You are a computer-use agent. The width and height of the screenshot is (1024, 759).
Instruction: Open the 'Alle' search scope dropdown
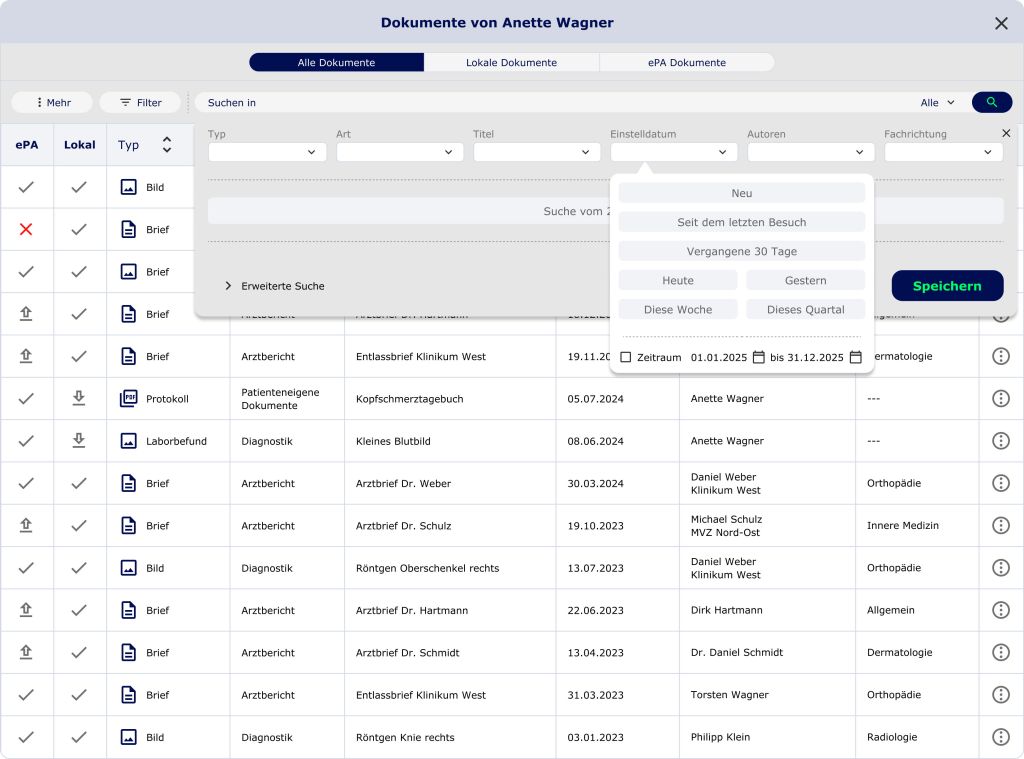coord(937,102)
